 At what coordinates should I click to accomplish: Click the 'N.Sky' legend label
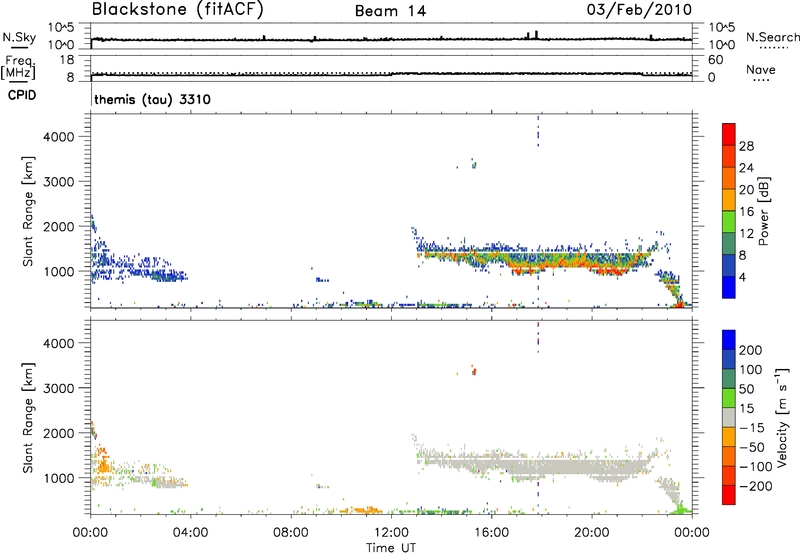click(19, 37)
